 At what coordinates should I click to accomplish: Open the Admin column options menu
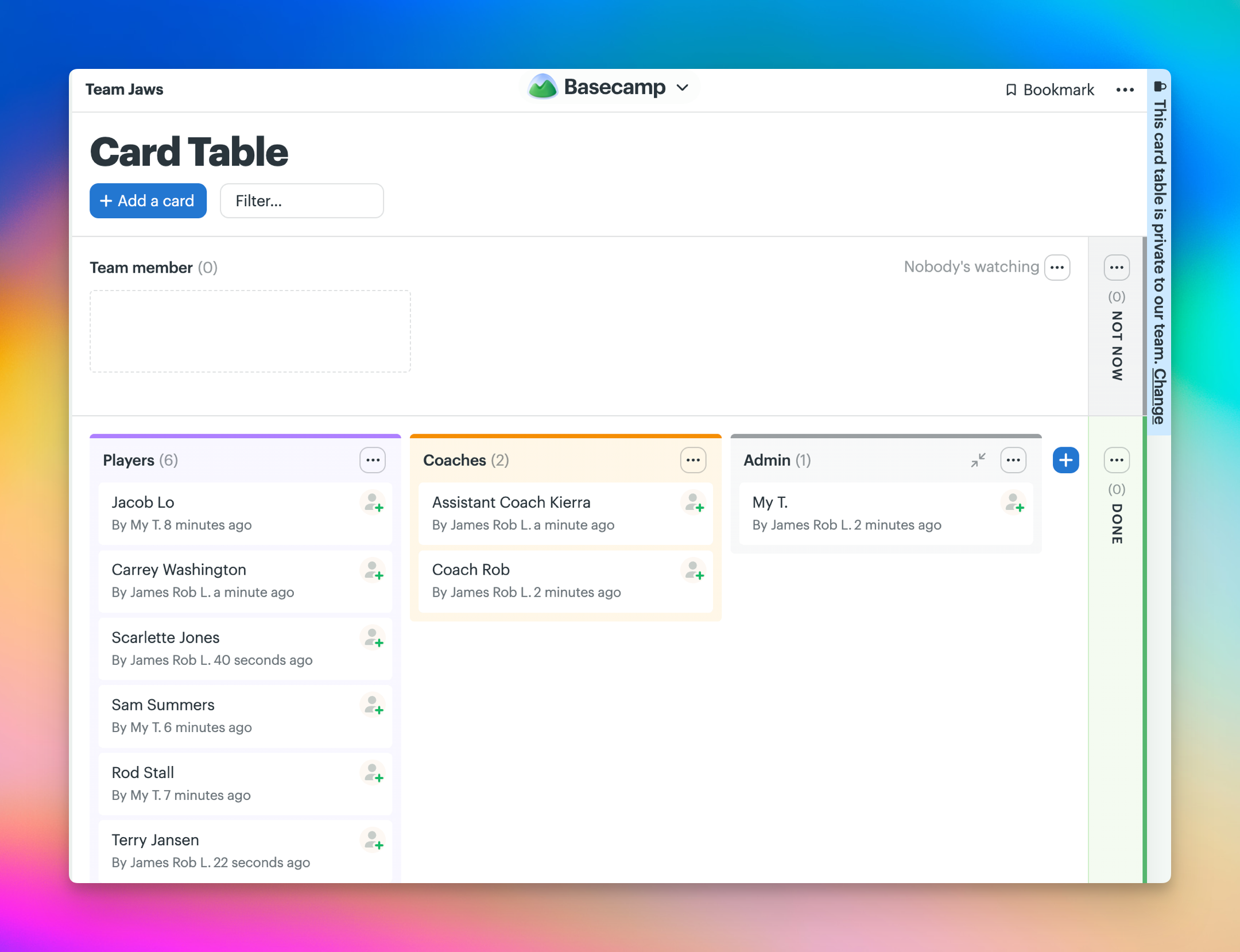coord(1013,460)
